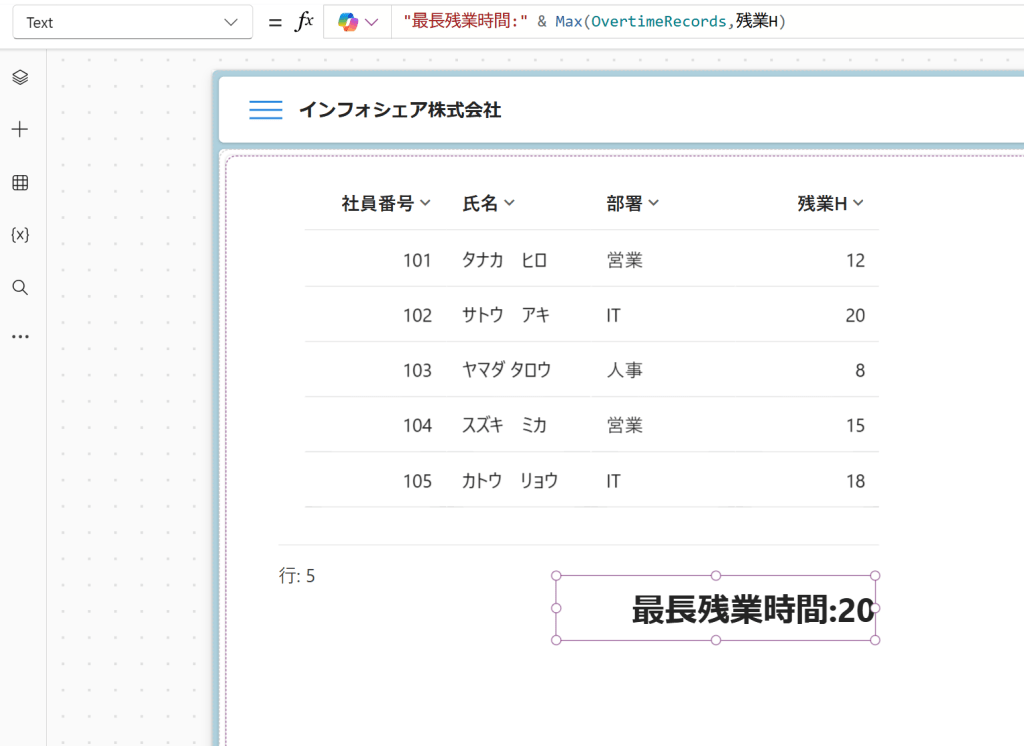This screenshot has width=1024, height=746.
Task: Click the インフォシェア株式会社 header title
Action: coord(400,110)
